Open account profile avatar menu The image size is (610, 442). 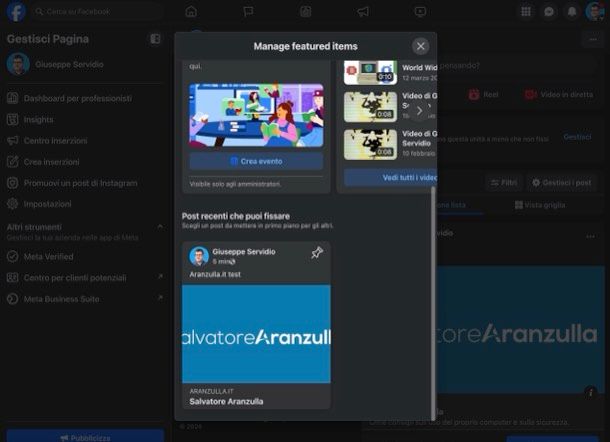[x=595, y=12]
